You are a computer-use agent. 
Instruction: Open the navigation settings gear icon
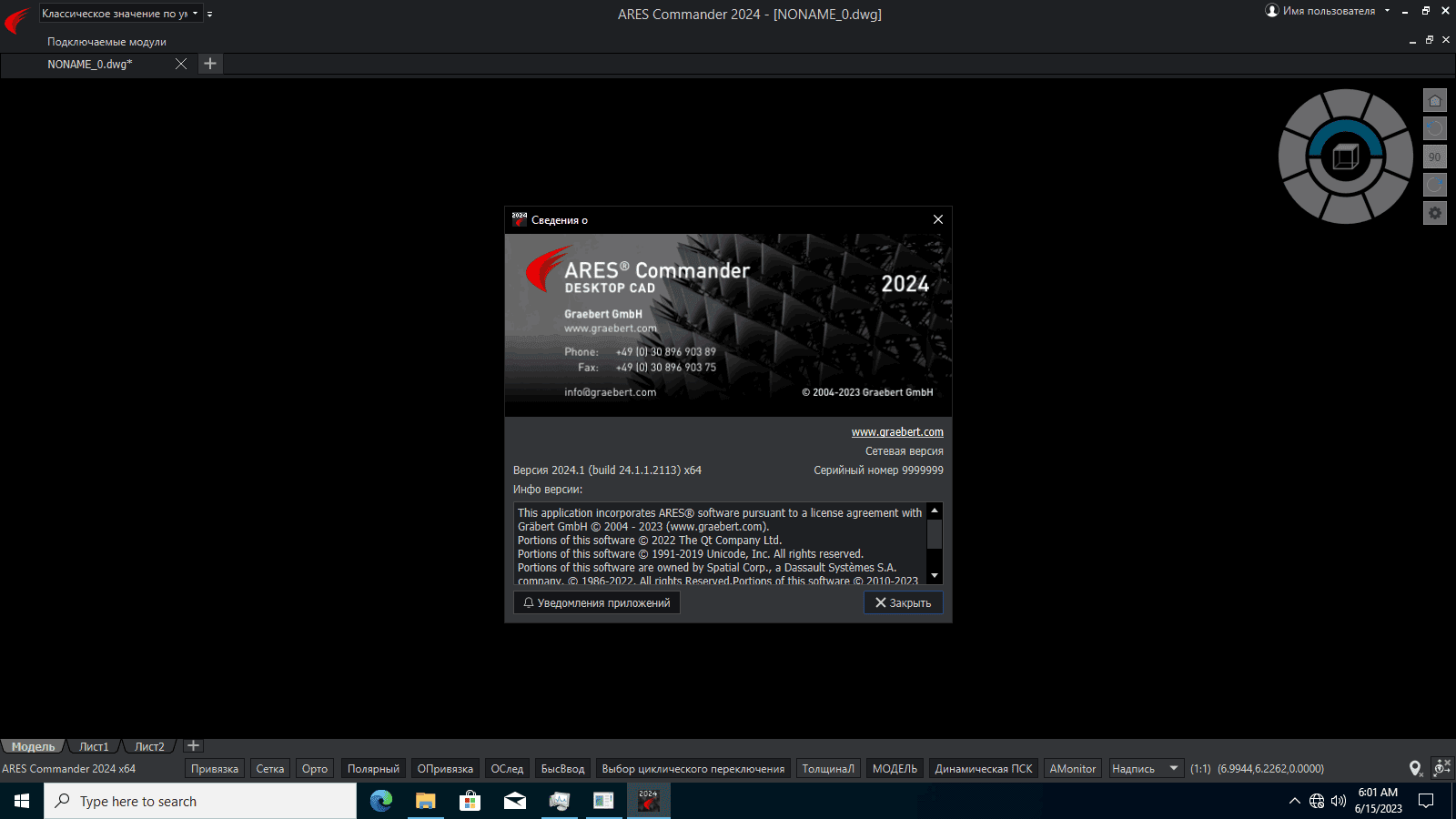coord(1435,213)
